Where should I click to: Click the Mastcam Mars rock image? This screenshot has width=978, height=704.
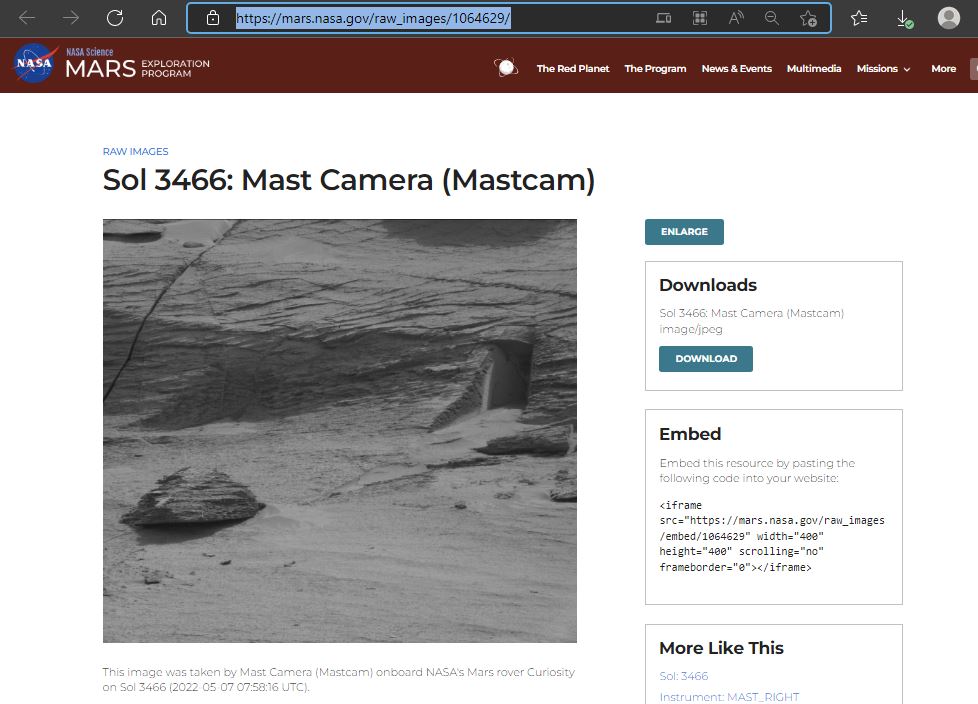coord(340,431)
